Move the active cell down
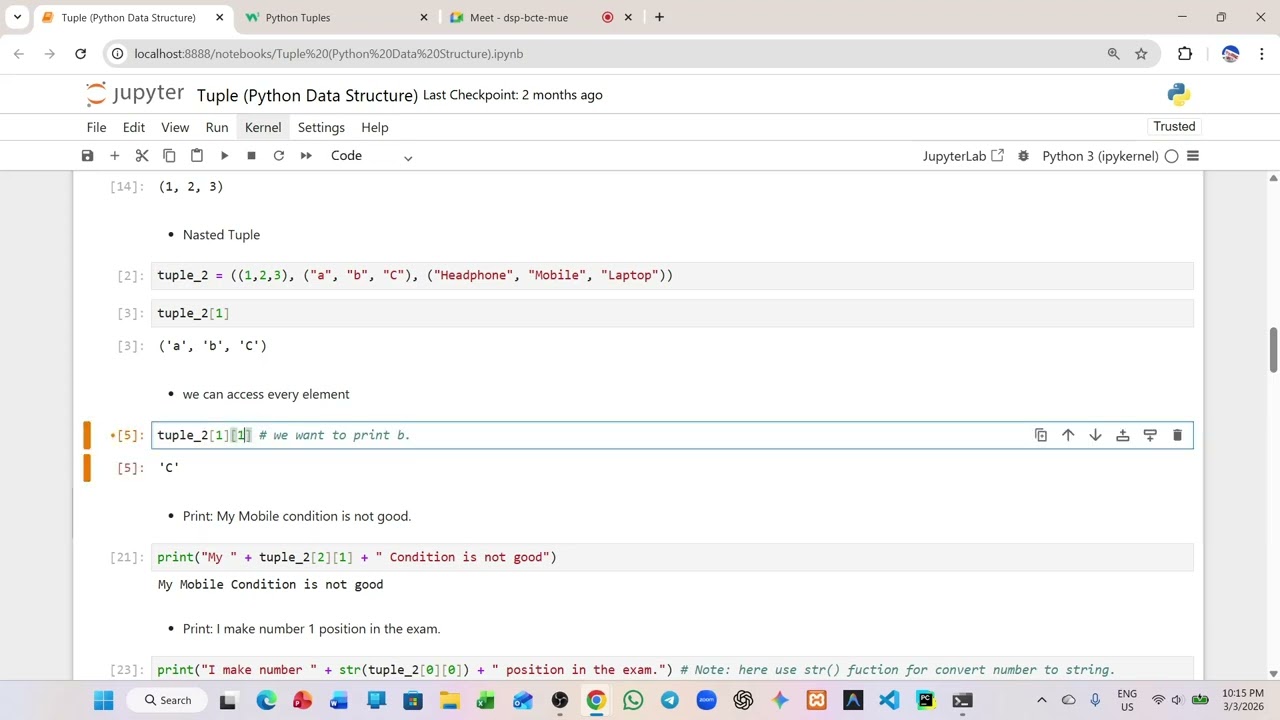Viewport: 1280px width, 720px height. [1095, 435]
